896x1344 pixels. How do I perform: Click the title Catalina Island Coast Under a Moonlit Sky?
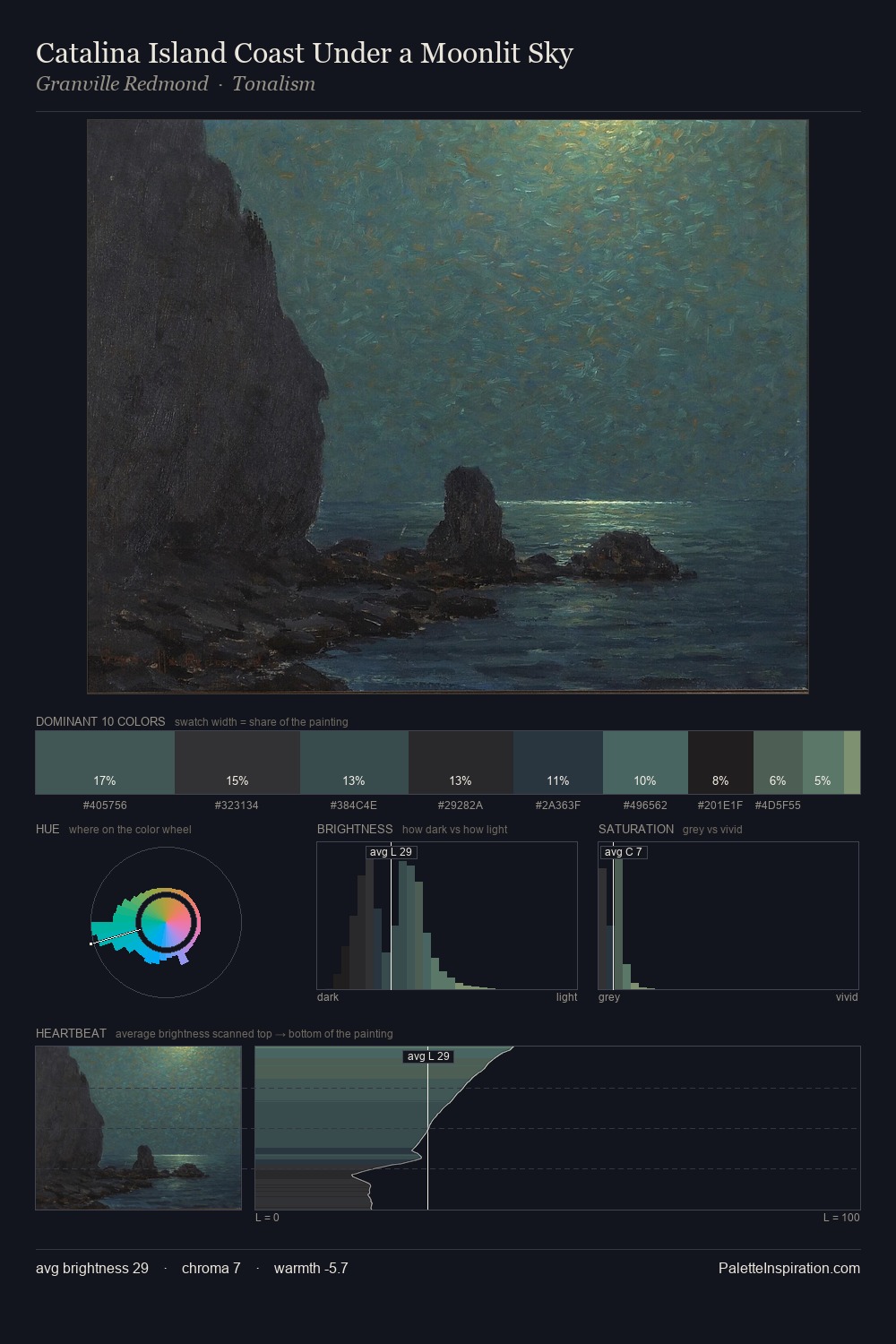tap(305, 54)
